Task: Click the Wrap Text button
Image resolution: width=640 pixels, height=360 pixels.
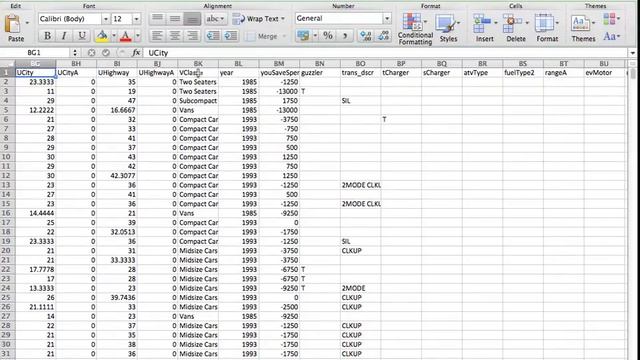Action: pos(258,19)
